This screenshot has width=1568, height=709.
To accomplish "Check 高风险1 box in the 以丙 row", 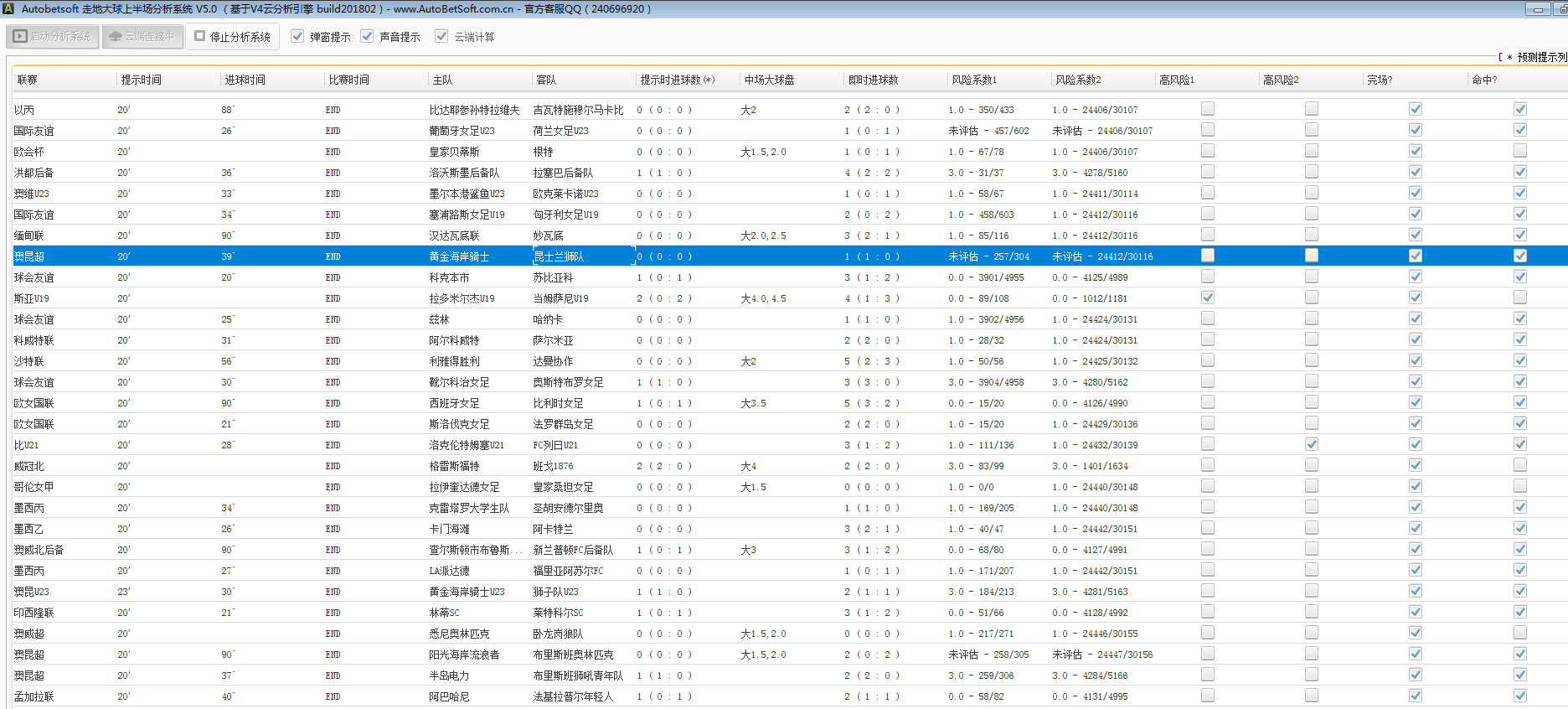I will click(1208, 109).
